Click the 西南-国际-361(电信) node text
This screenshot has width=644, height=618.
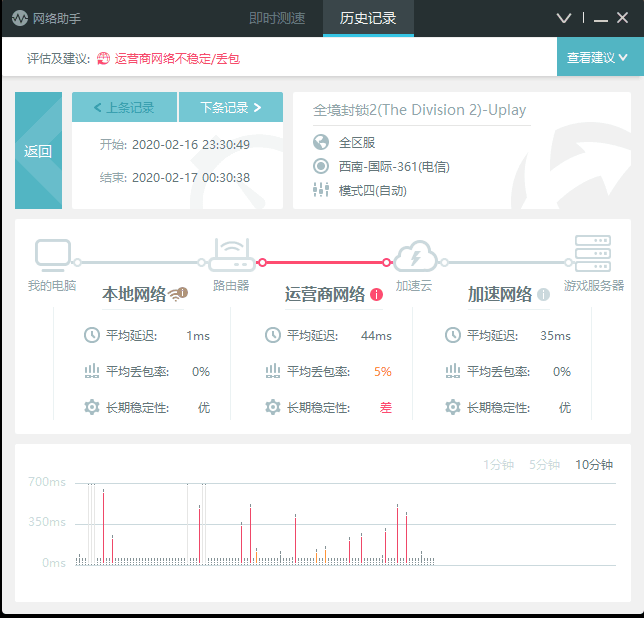pyautogui.click(x=394, y=166)
